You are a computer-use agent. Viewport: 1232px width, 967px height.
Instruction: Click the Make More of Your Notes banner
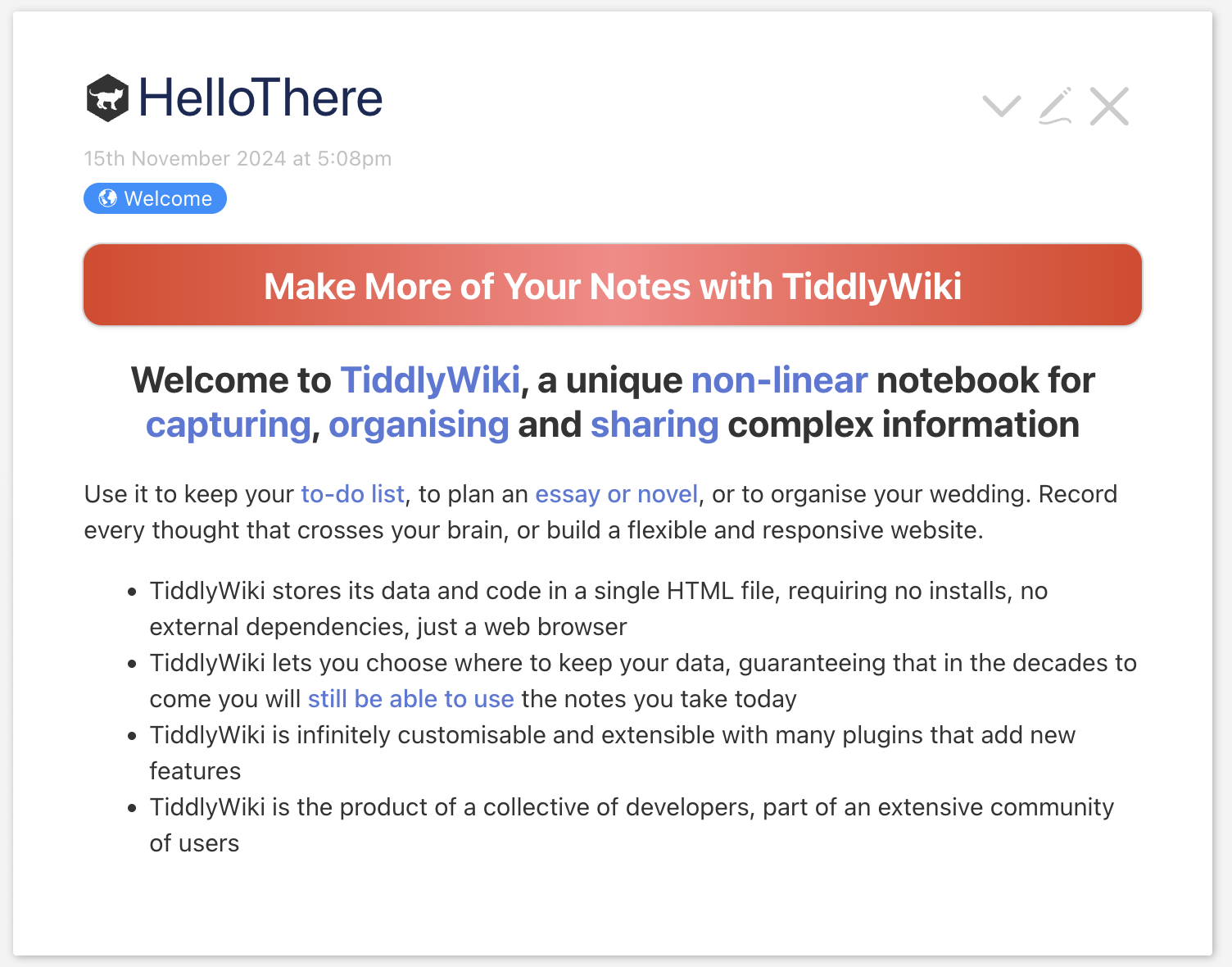(613, 285)
